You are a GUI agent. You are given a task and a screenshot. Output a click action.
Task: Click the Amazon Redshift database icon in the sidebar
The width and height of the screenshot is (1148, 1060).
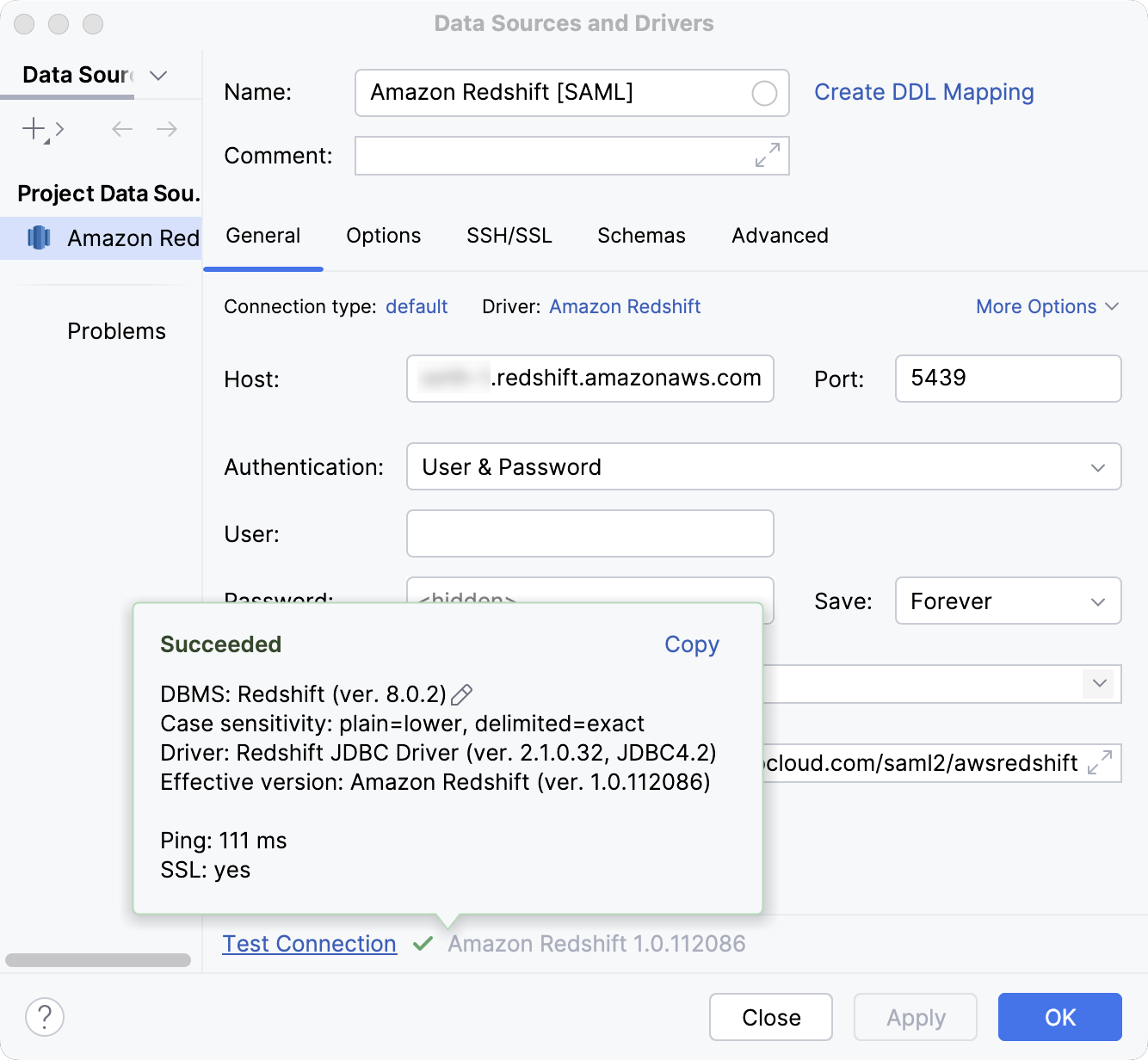pos(38,237)
